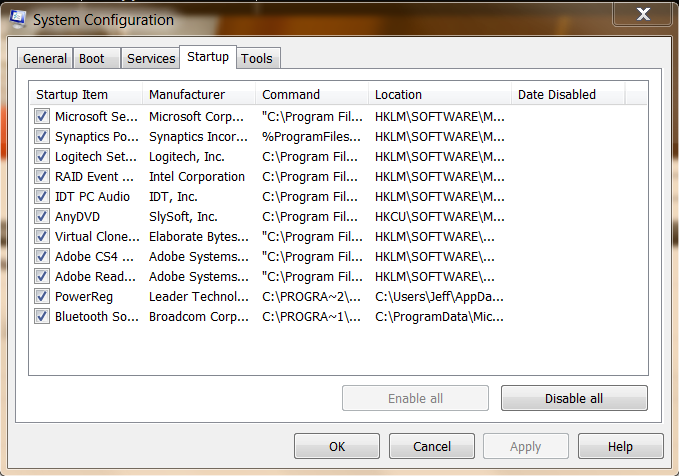
Task: Select the Virtual Clone... item name
Action: [x=97, y=236]
